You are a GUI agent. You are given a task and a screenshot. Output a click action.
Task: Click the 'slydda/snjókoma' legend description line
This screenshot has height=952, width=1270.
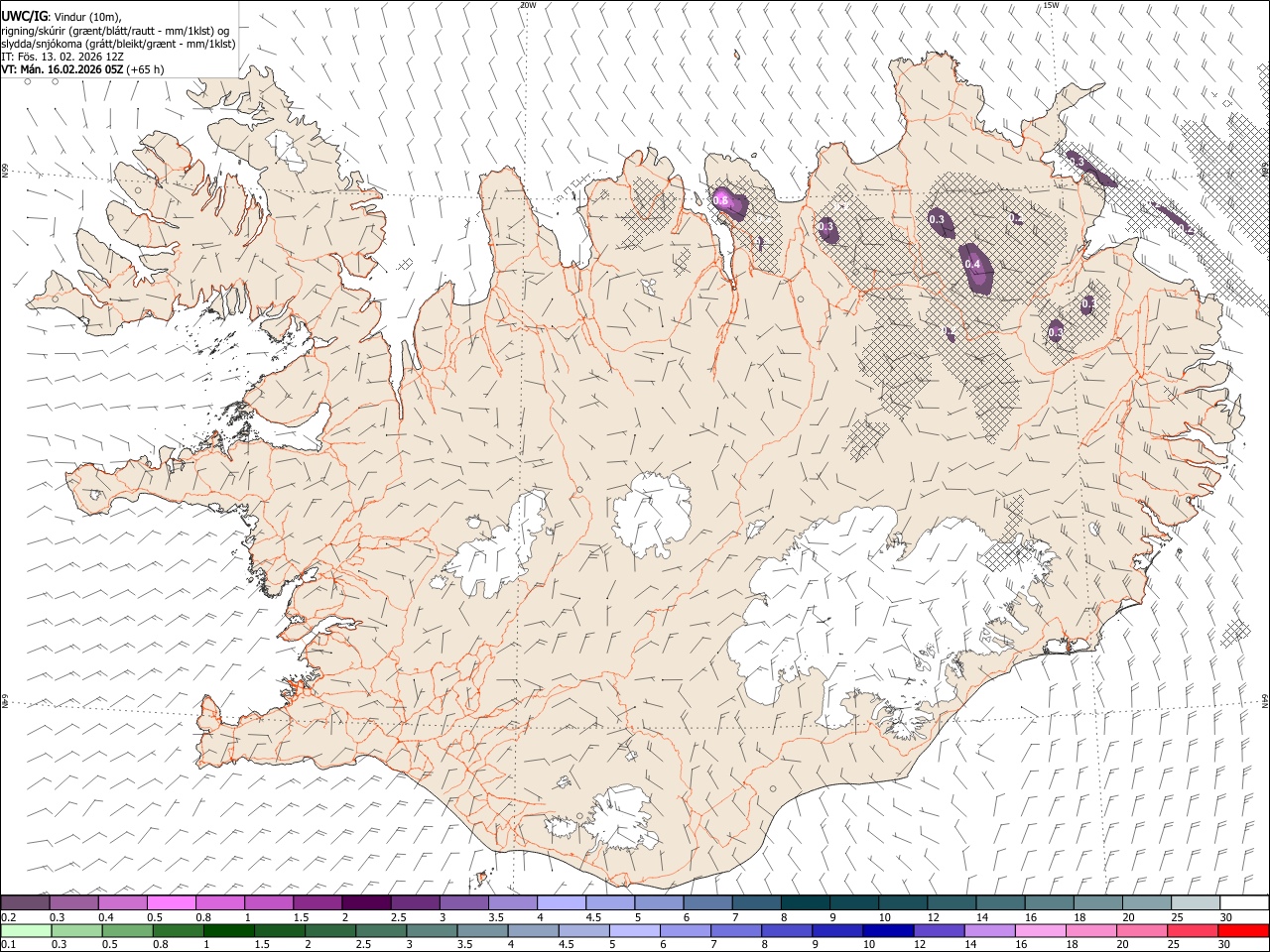tap(118, 44)
